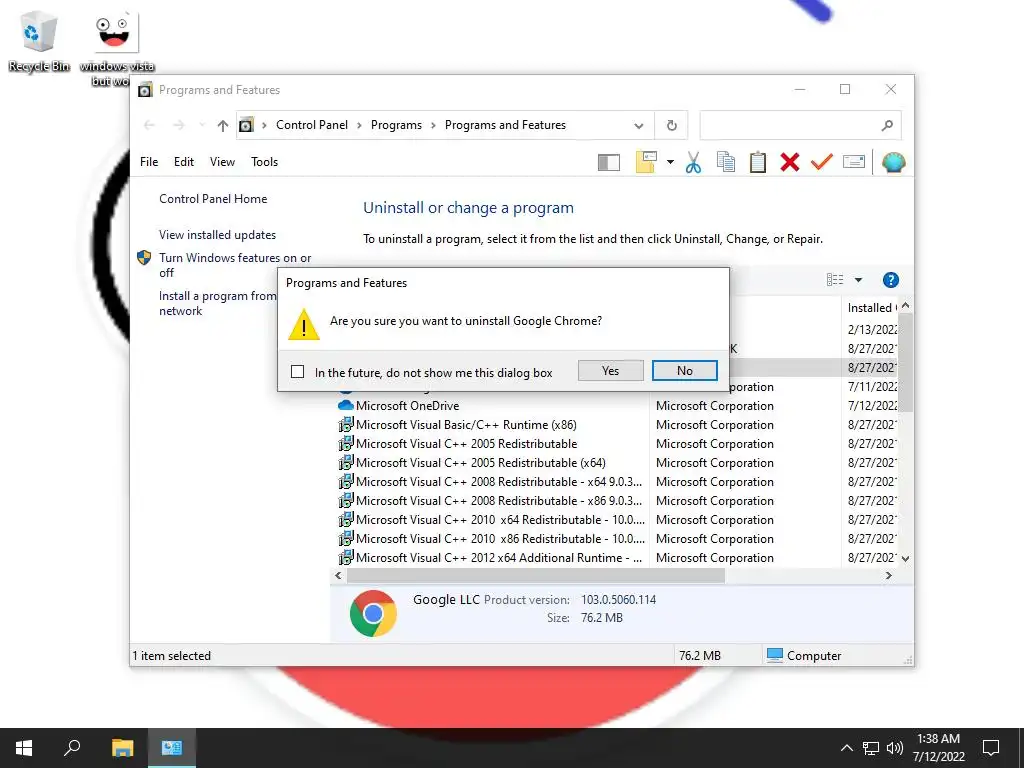Open recent locations dropdown arrow
This screenshot has height=768, width=1024.
(202, 125)
